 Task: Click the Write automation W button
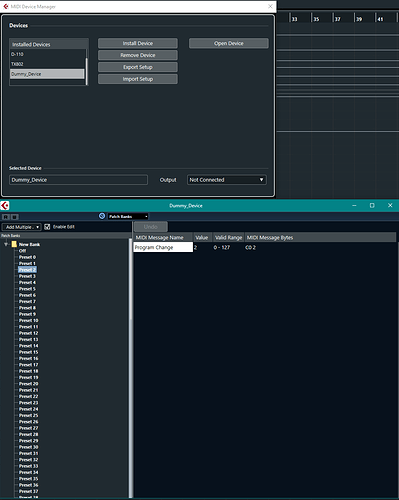point(15,217)
